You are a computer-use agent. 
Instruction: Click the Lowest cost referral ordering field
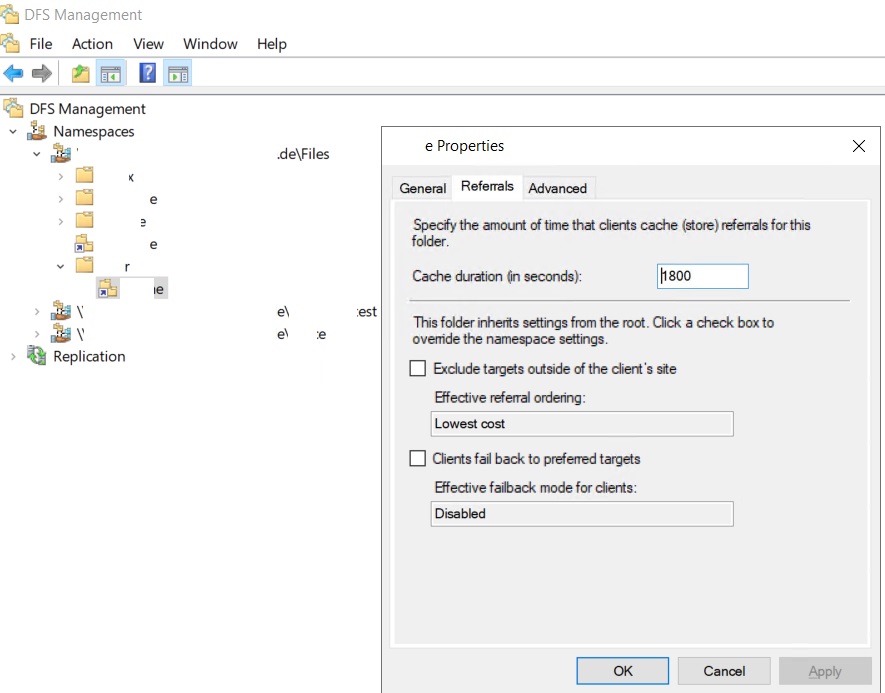click(582, 424)
